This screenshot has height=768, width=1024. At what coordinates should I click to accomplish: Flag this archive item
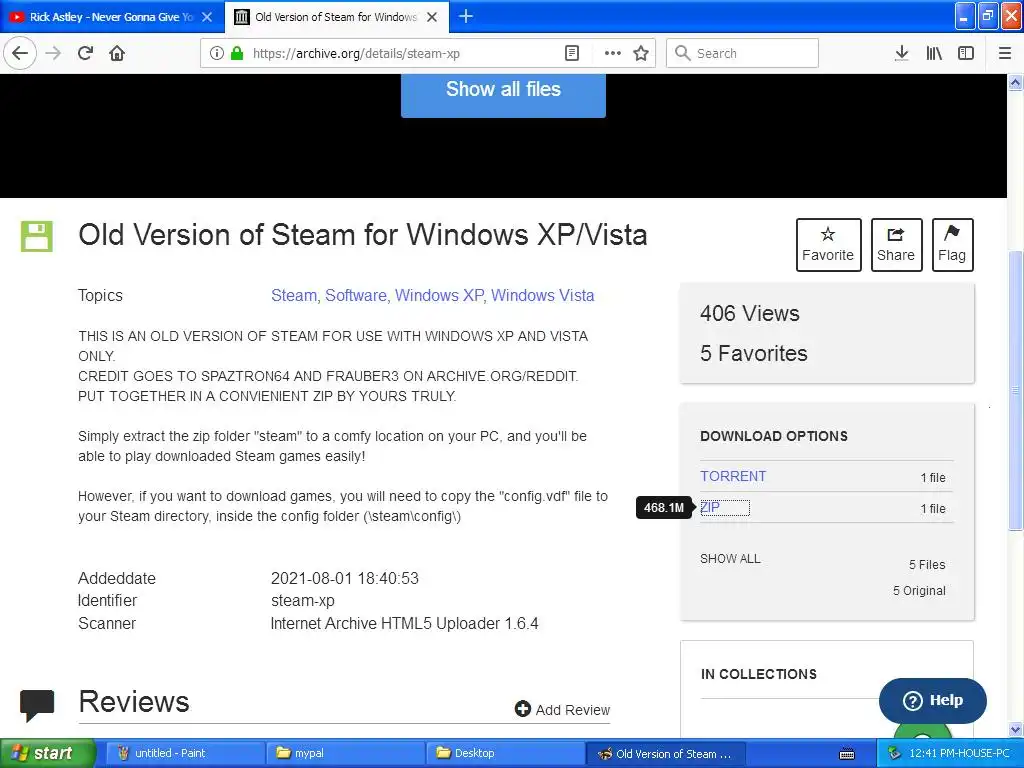point(952,245)
